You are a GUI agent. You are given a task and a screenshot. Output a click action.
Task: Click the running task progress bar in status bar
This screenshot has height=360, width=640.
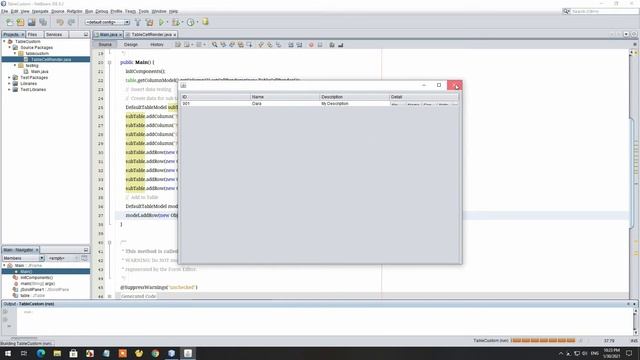pyautogui.click(x=543, y=340)
